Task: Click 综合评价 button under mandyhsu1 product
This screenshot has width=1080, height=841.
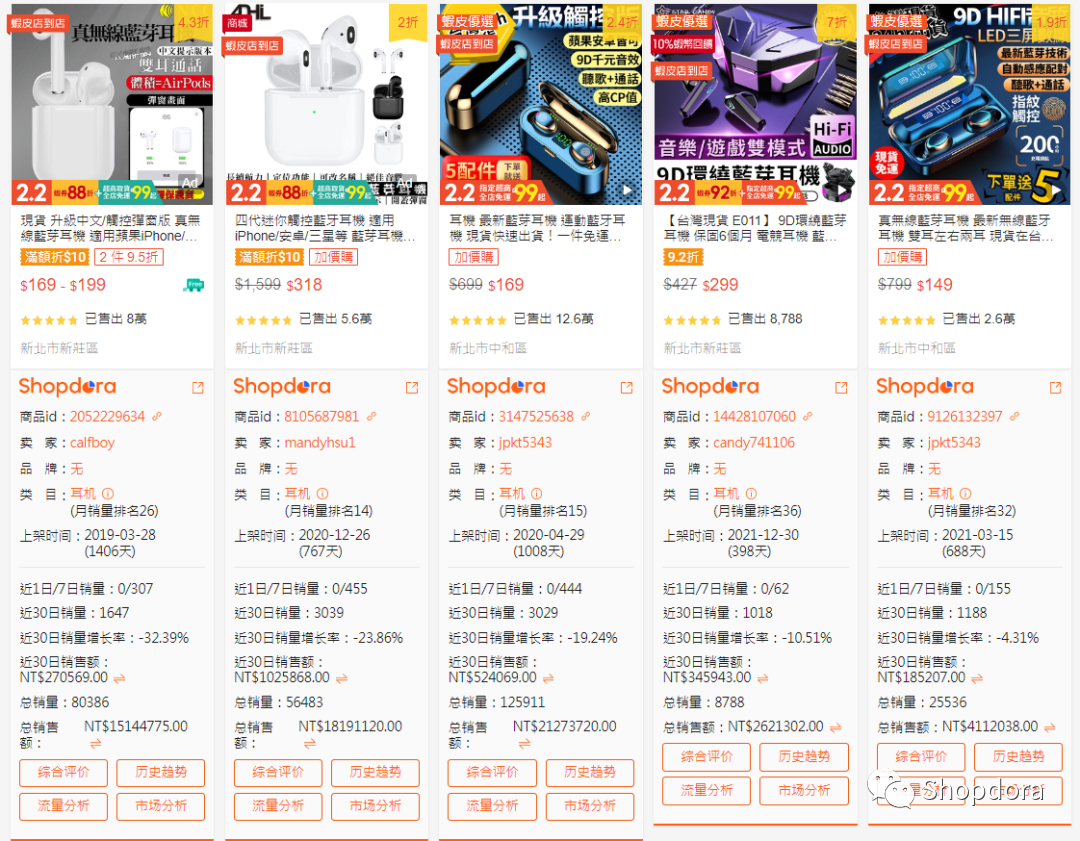Action: pyautogui.click(x=278, y=772)
